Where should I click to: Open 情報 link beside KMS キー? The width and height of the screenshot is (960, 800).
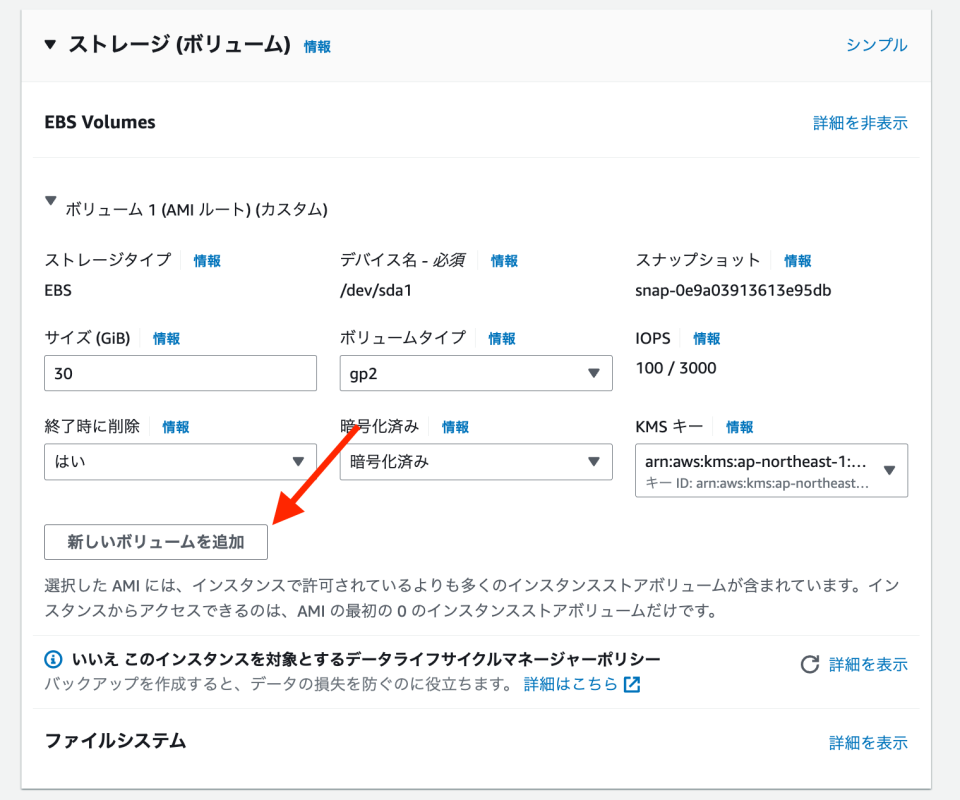[x=739, y=427]
